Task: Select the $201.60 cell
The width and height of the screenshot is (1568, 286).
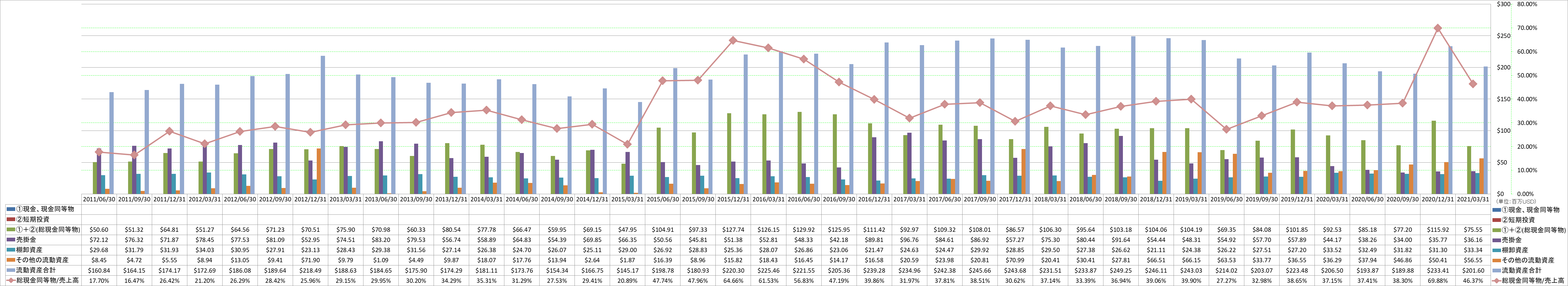Action: pos(1473,271)
